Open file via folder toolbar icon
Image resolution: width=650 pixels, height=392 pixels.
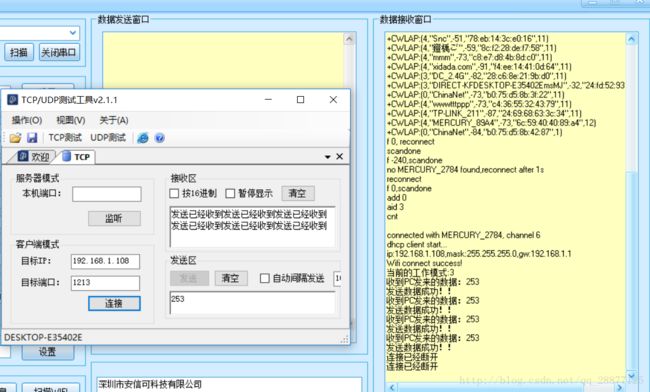click(x=15, y=138)
